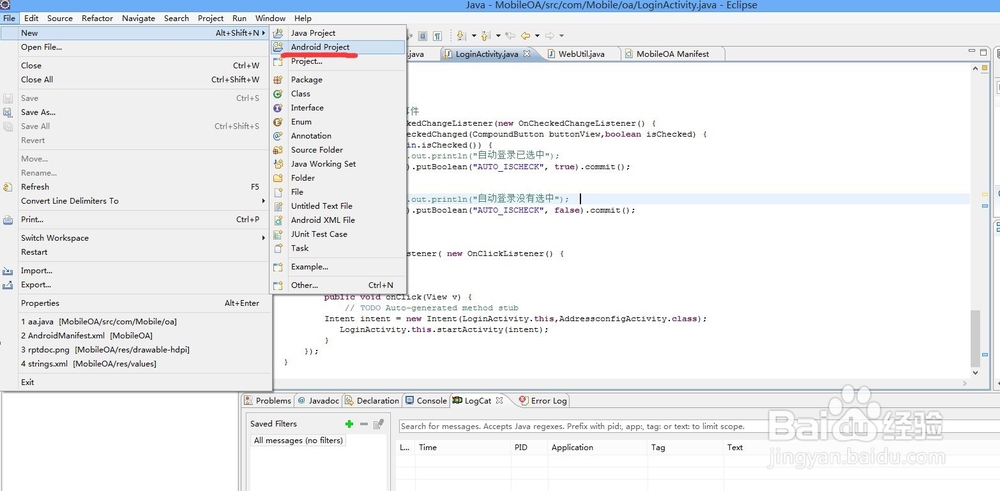Open the Previous Annotation dropdown arrow
Image resolution: width=1000 pixels, height=491 pixels.
point(498,36)
